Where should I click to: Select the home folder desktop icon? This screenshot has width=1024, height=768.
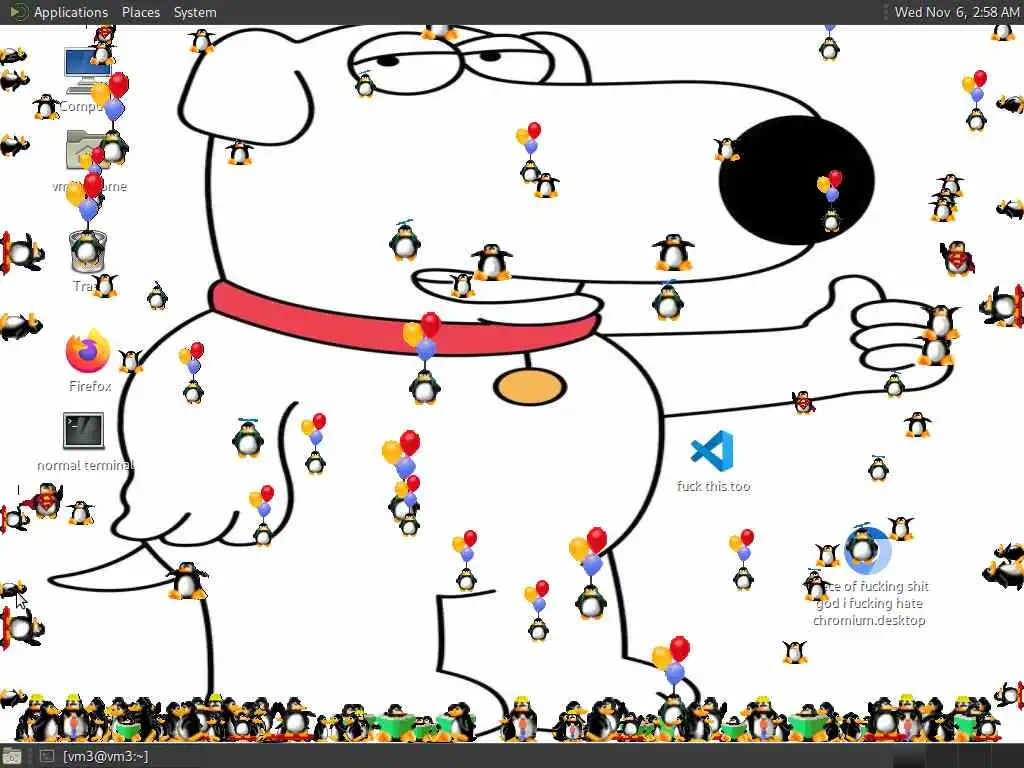coord(87,150)
